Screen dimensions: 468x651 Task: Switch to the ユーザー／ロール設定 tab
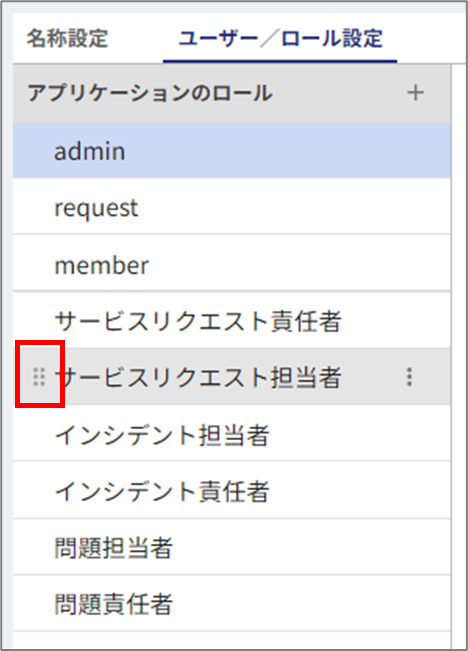tap(280, 39)
